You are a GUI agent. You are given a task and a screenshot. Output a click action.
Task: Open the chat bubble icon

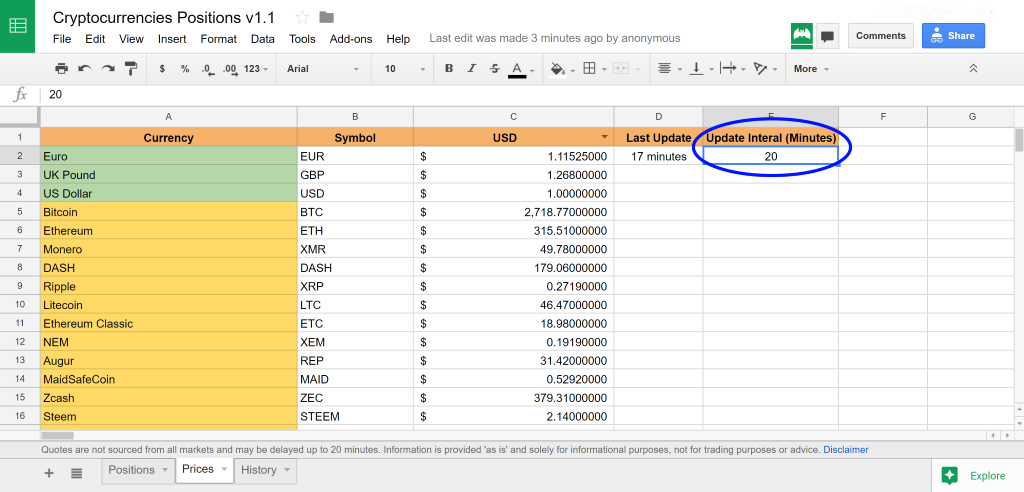[827, 36]
